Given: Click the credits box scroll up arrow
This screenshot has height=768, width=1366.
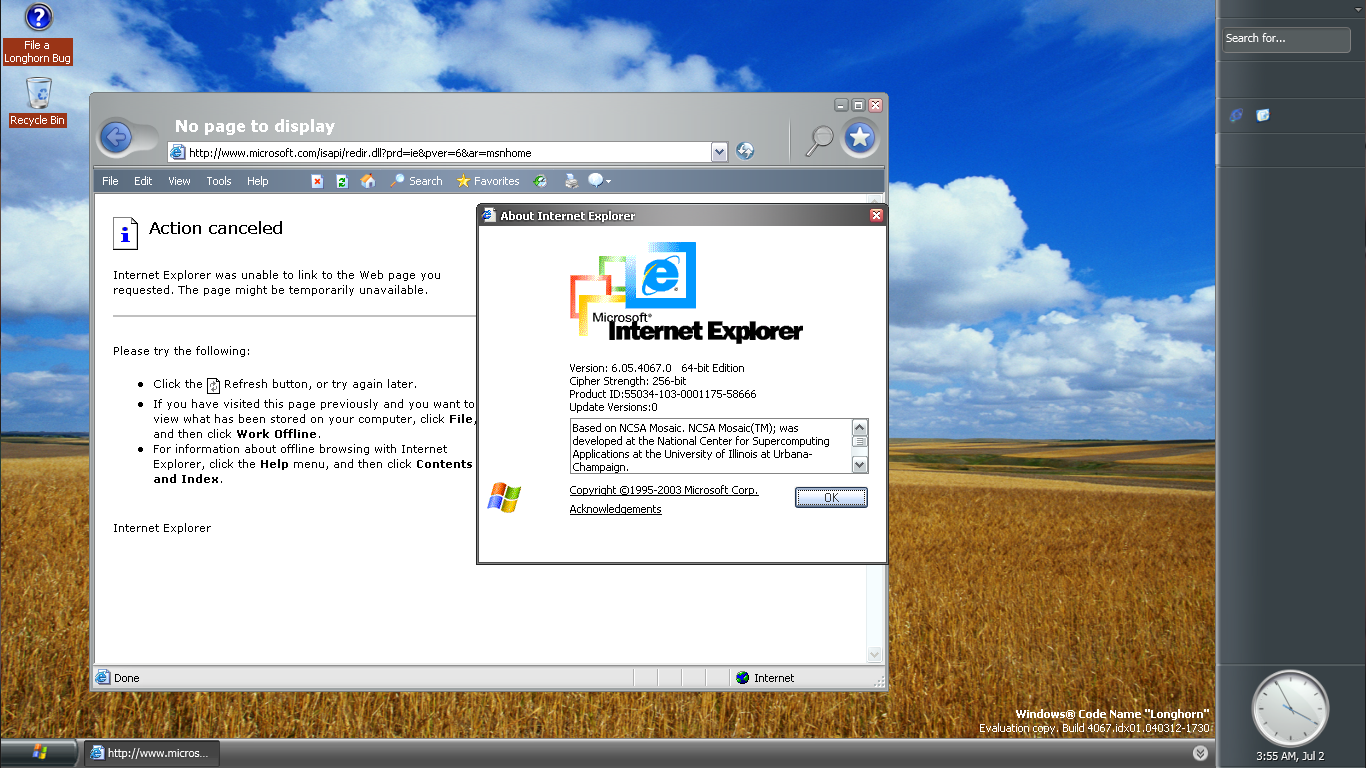Looking at the screenshot, I should (x=860, y=428).
